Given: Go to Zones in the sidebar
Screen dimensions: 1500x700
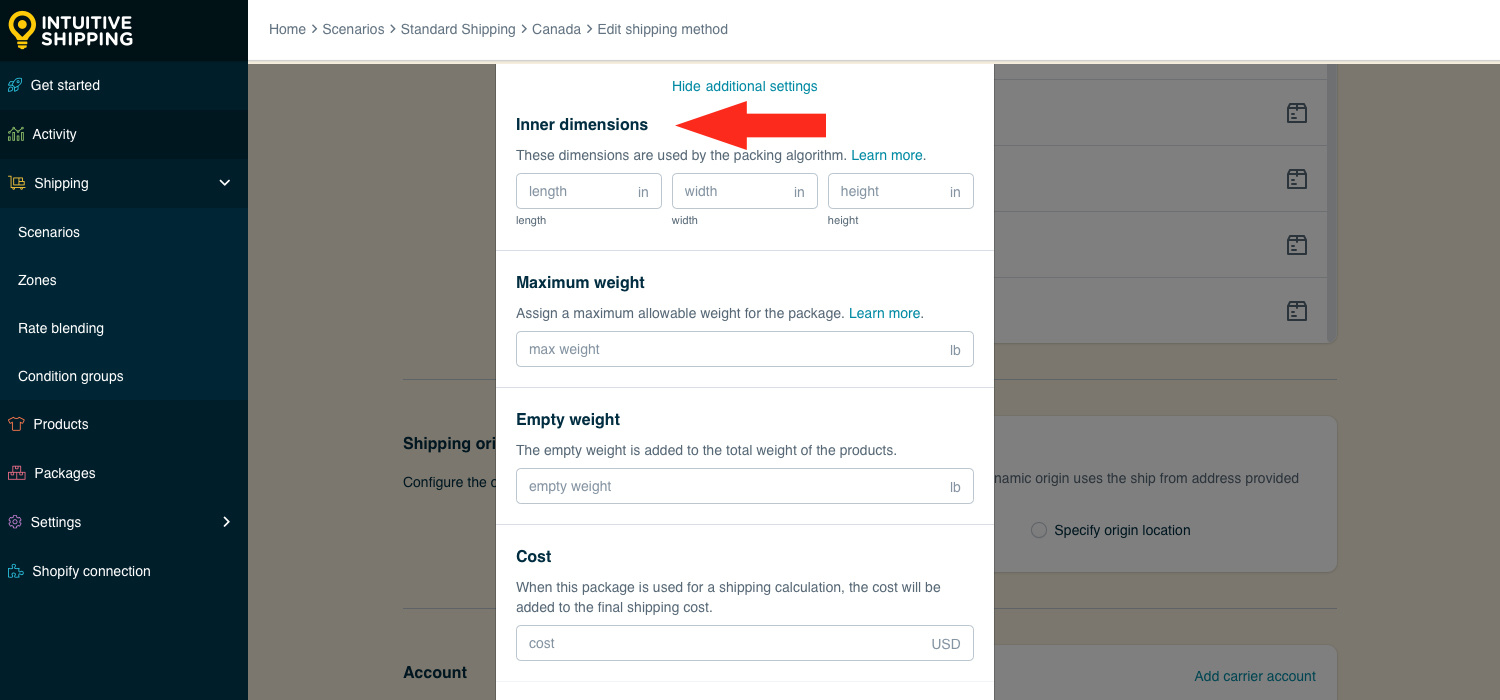Looking at the screenshot, I should coord(37,280).
